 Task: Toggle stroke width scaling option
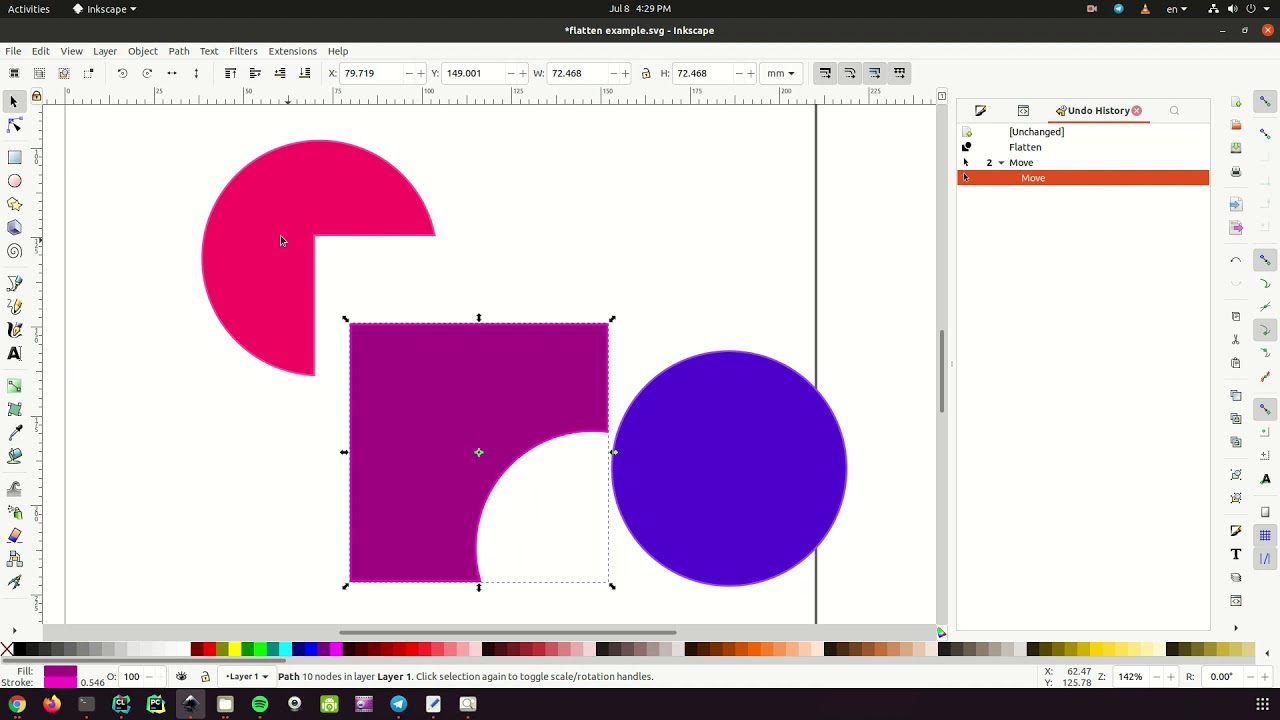point(825,73)
